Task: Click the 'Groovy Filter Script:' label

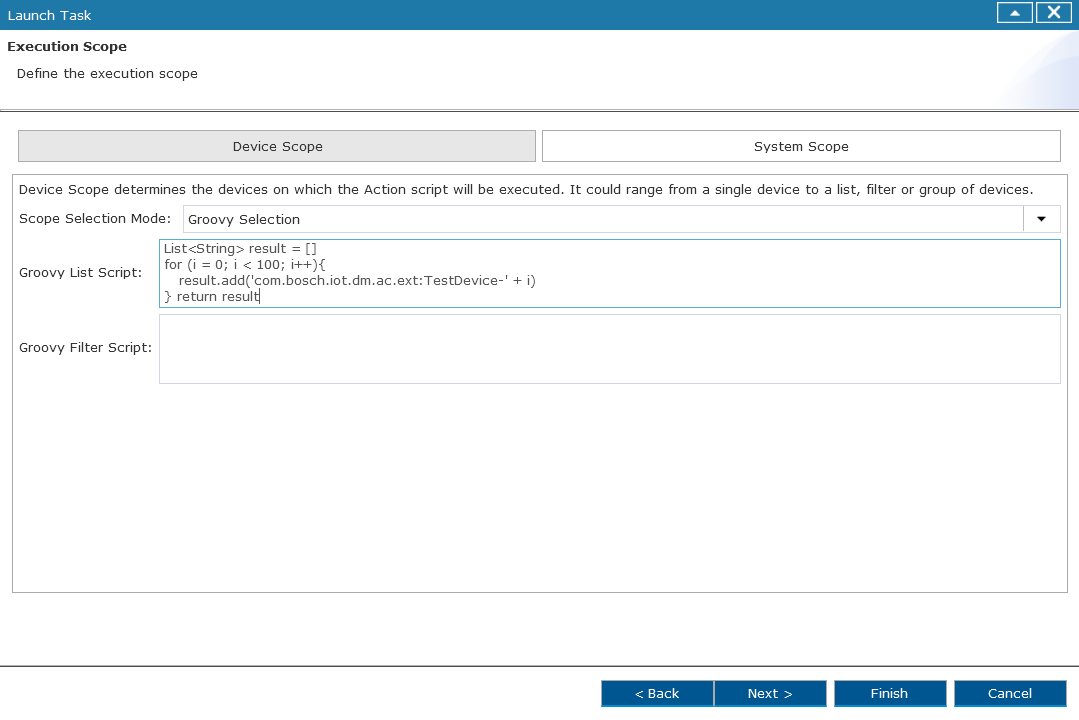Action: [x=85, y=348]
